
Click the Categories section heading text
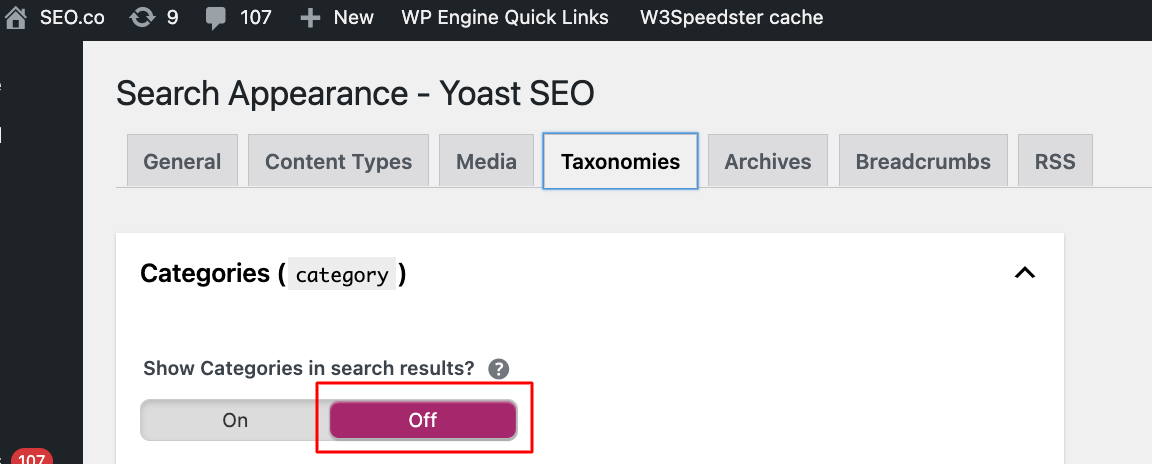pyautogui.click(x=205, y=274)
